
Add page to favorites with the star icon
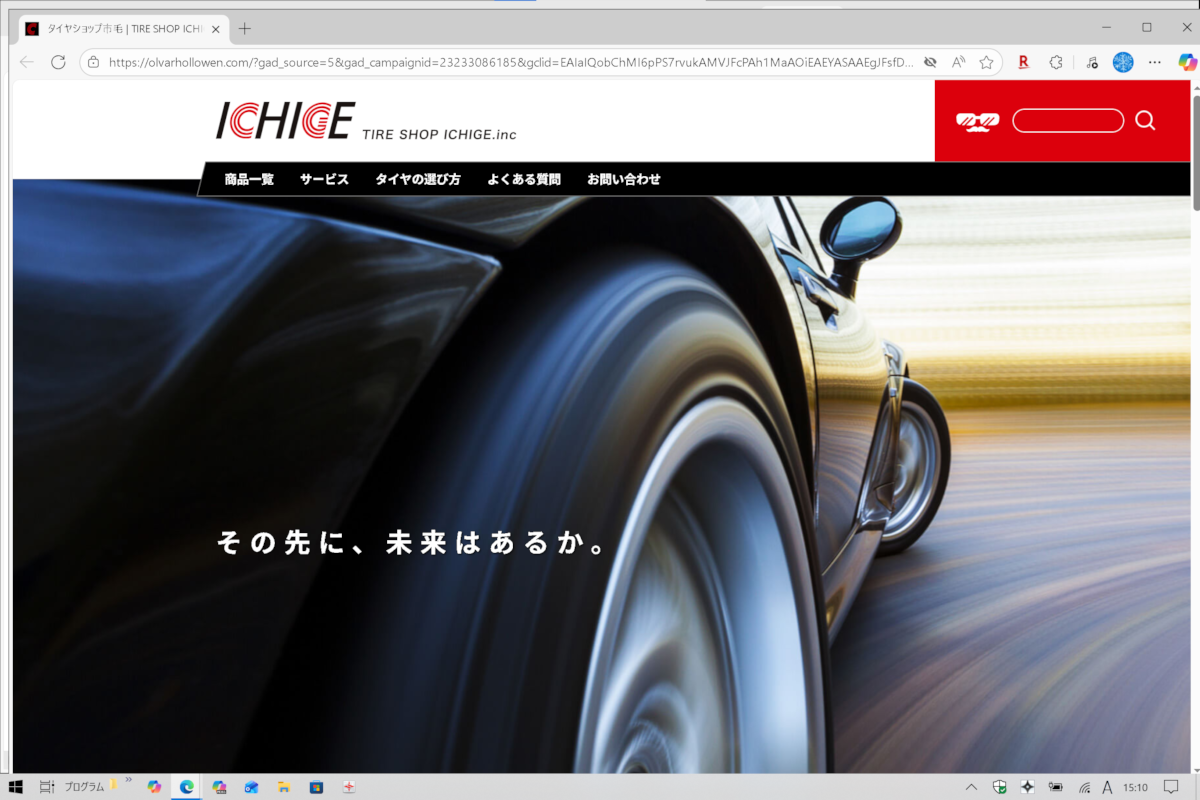pos(986,62)
